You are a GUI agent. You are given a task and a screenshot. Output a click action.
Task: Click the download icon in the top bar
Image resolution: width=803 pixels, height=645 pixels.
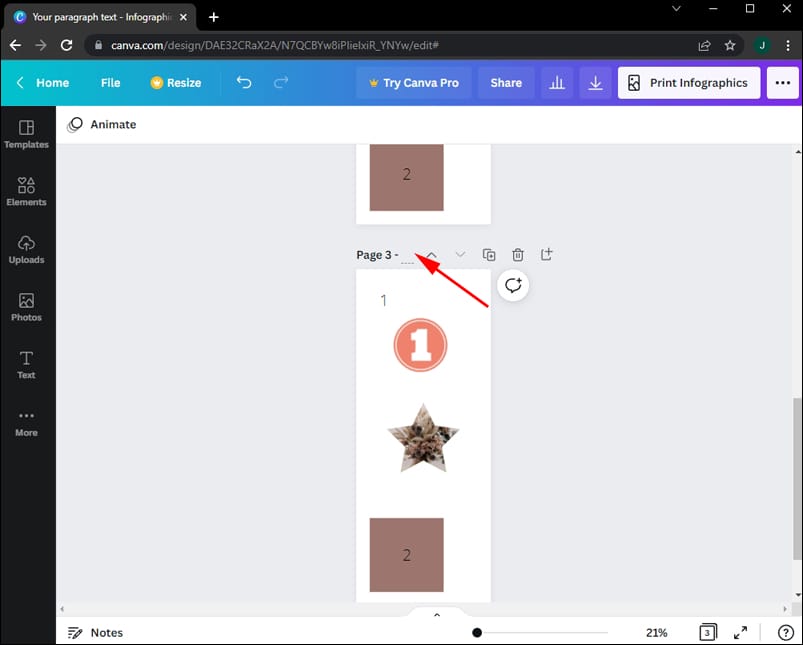pyautogui.click(x=595, y=83)
